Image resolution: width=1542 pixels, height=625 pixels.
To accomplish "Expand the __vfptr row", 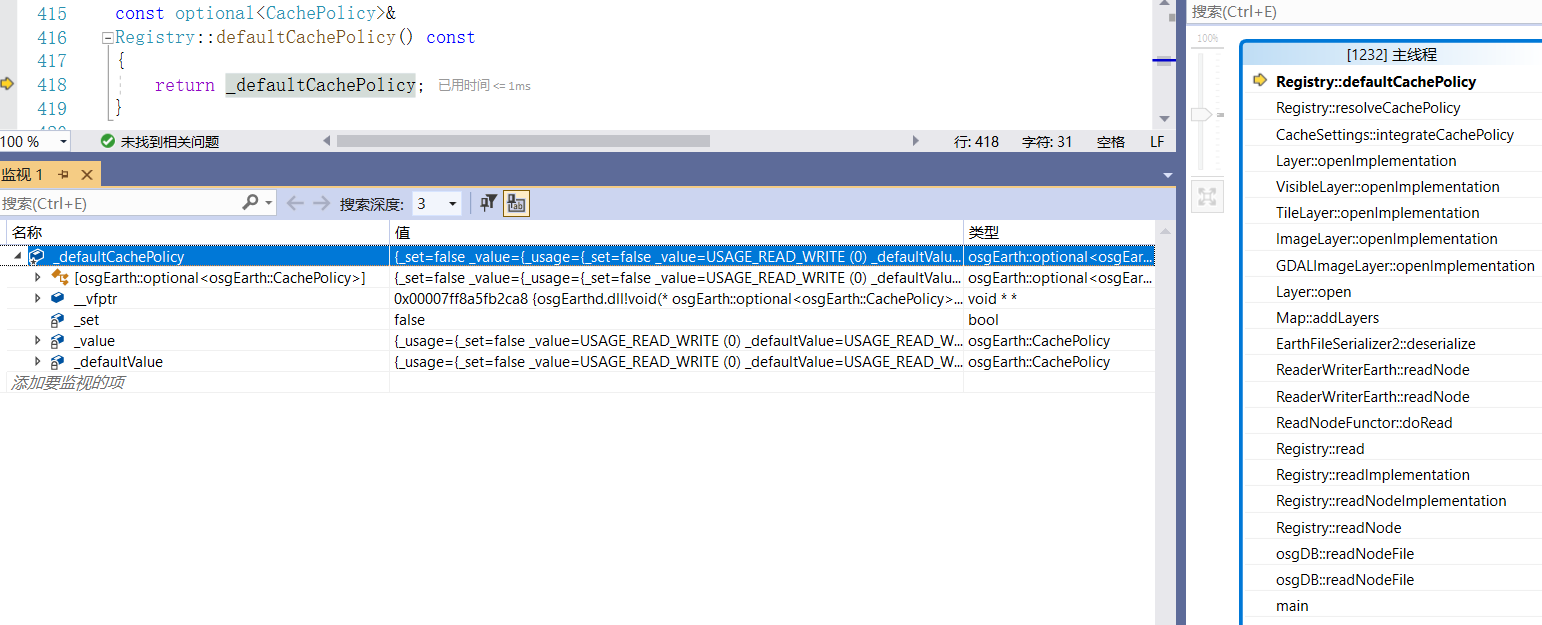I will (38, 298).
